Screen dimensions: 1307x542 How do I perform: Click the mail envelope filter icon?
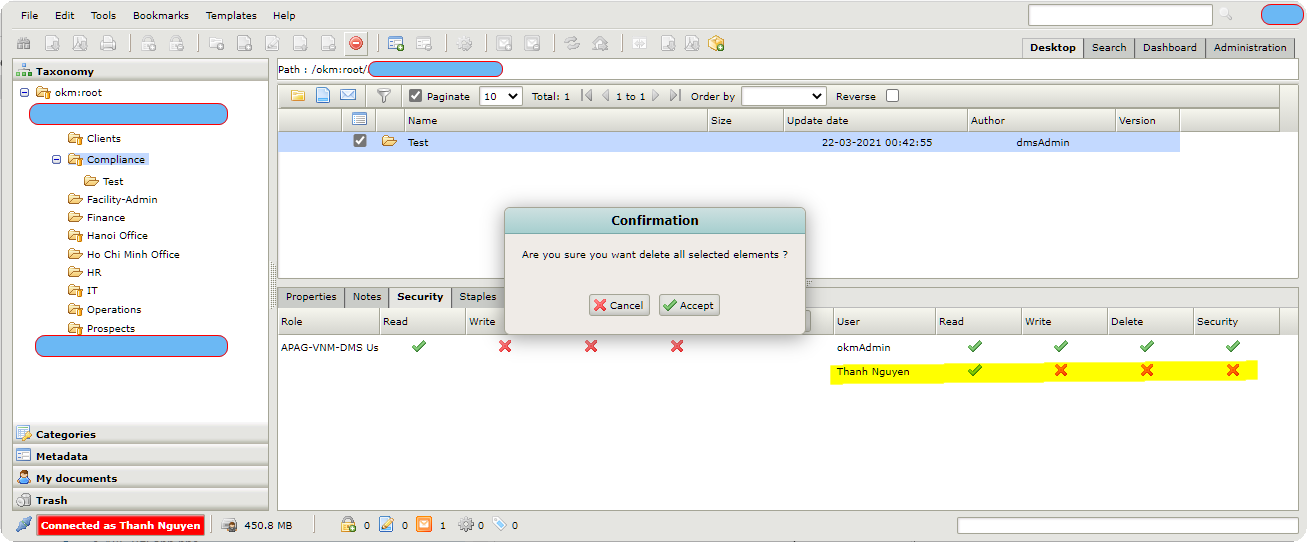coord(348,96)
